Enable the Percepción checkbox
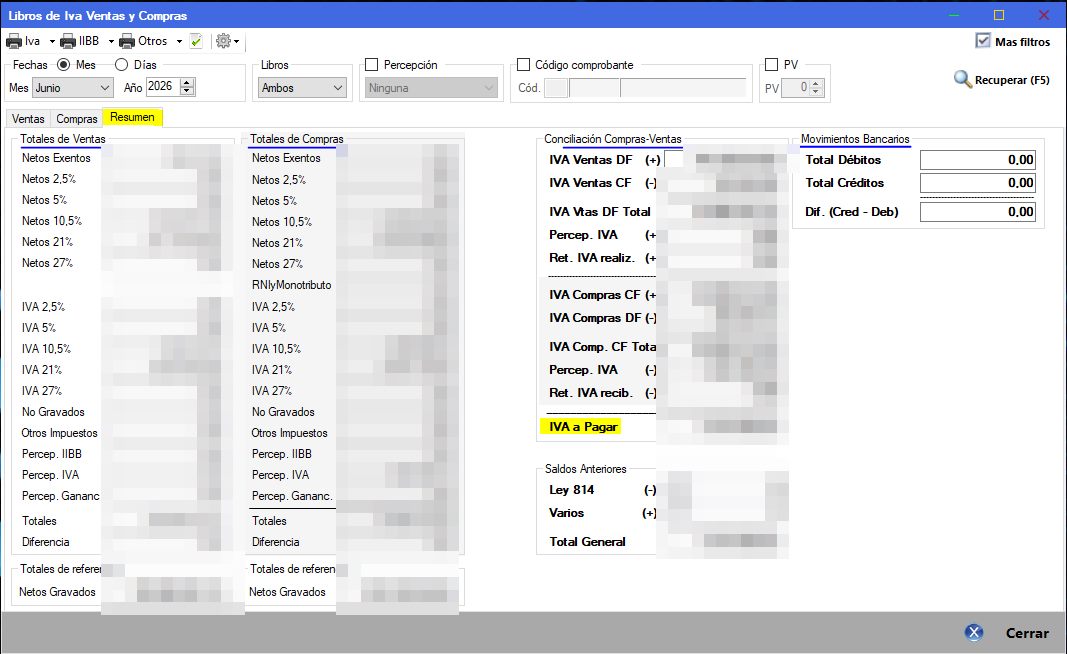1067x654 pixels. 372,65
